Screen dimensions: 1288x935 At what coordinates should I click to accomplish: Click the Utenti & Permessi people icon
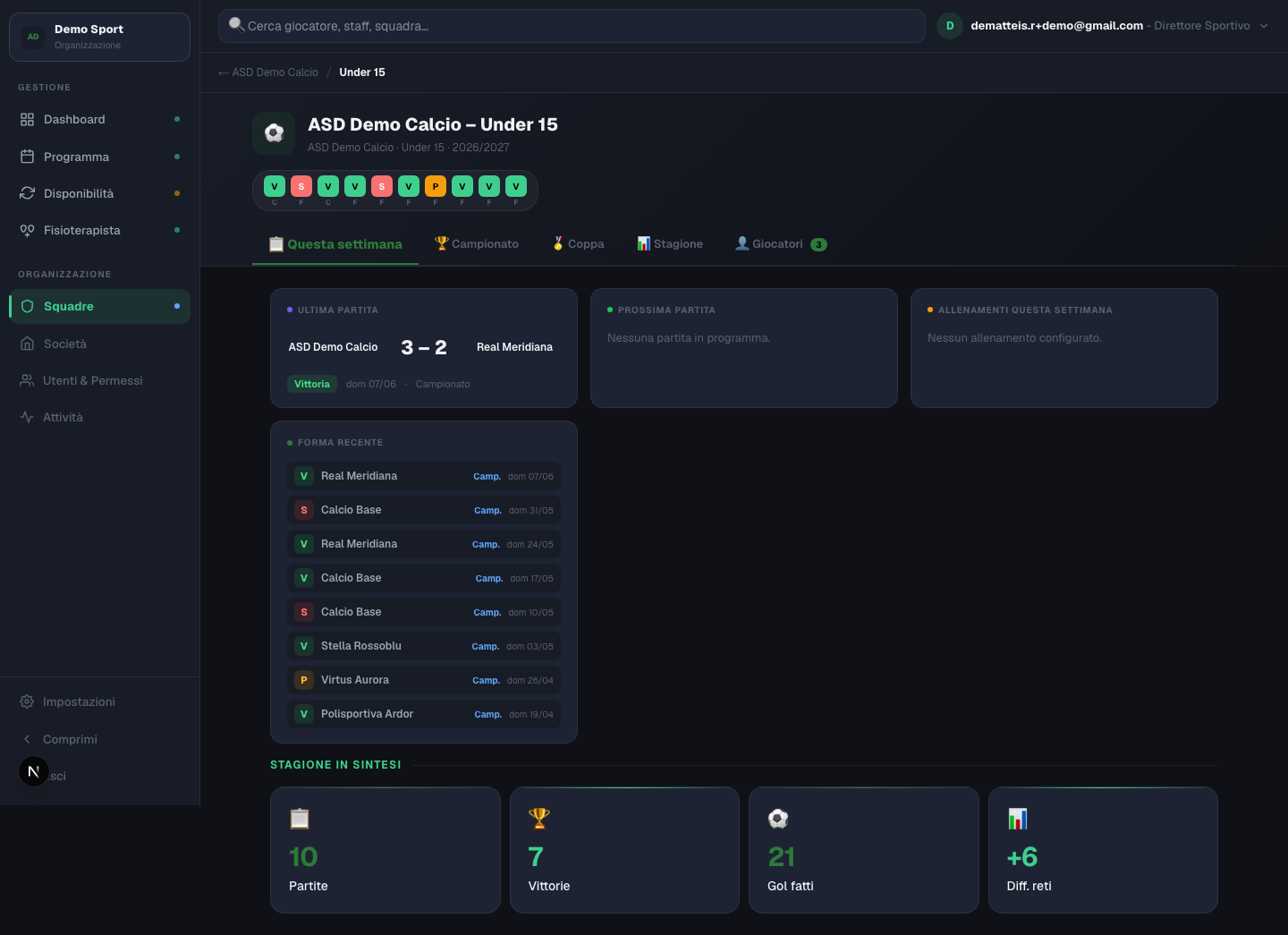pos(27,380)
